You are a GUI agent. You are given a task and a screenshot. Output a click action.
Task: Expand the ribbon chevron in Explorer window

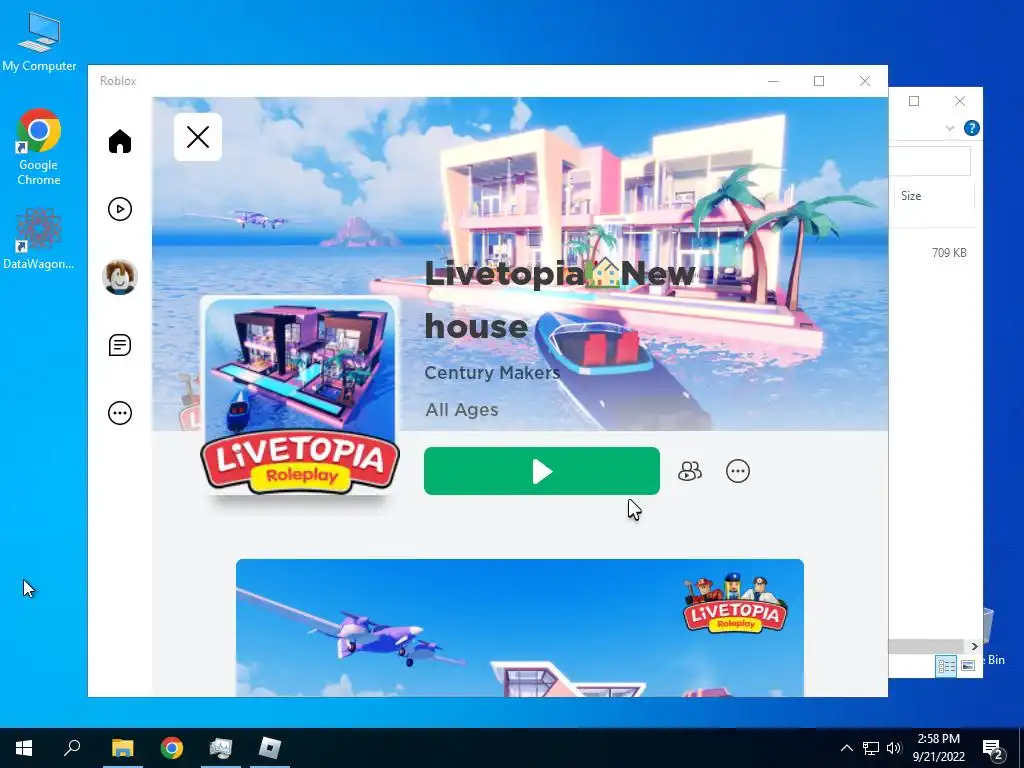click(950, 128)
